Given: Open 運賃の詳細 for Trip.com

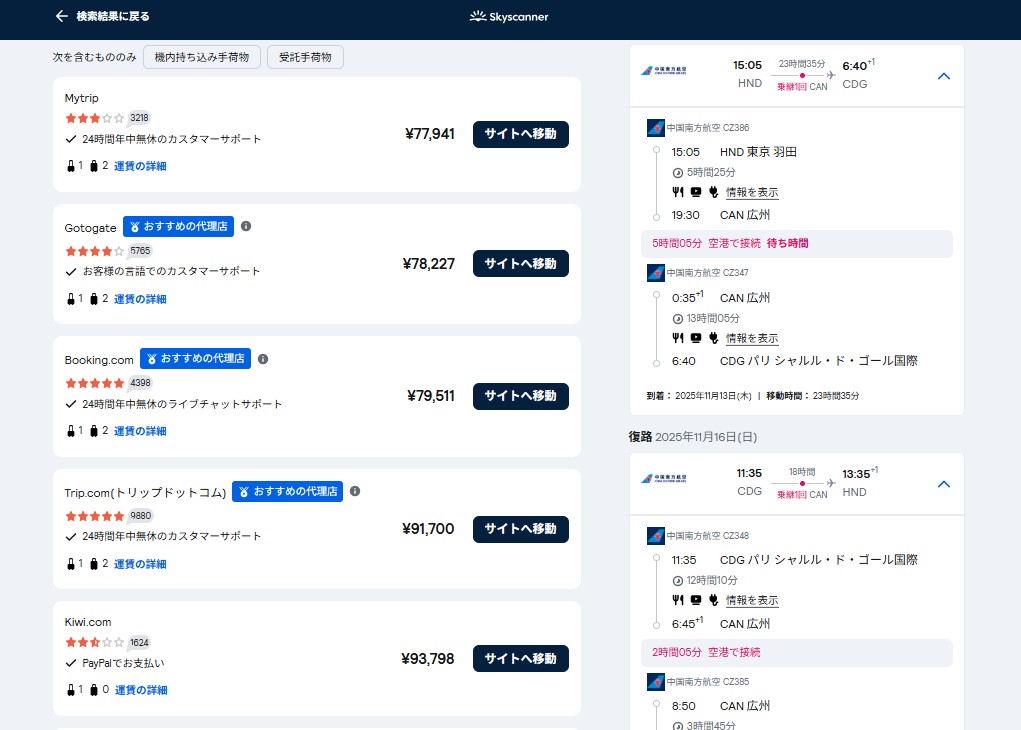Looking at the screenshot, I should (140, 564).
